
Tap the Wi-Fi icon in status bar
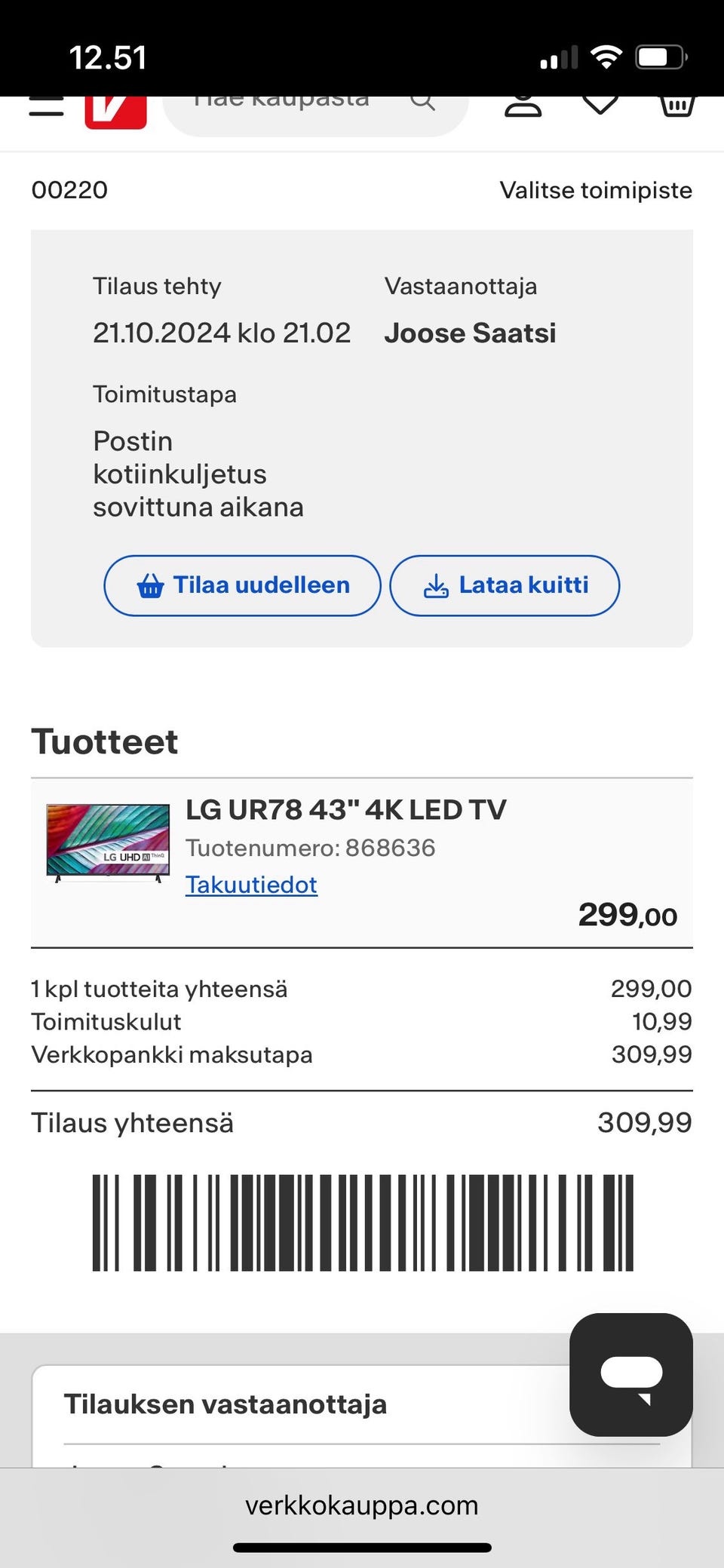(606, 57)
